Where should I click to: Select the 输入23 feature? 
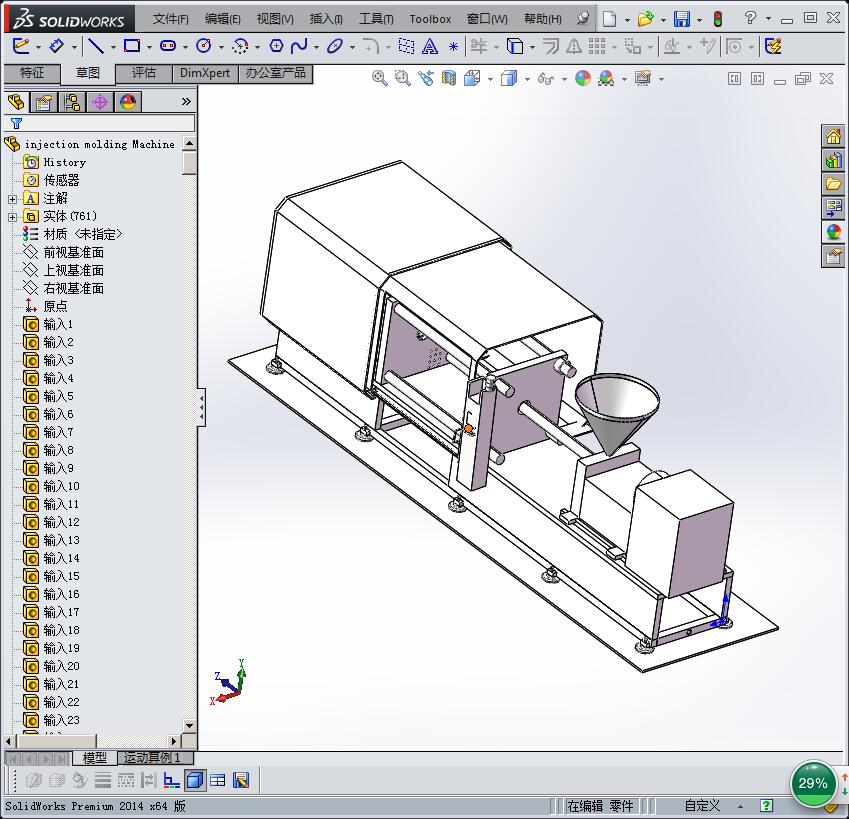pyautogui.click(x=61, y=720)
